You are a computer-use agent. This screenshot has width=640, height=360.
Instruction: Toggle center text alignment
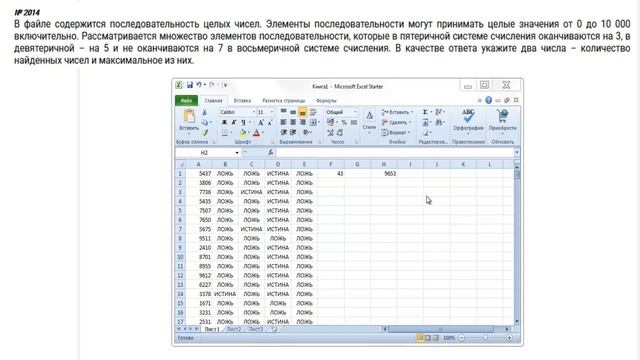293,122
